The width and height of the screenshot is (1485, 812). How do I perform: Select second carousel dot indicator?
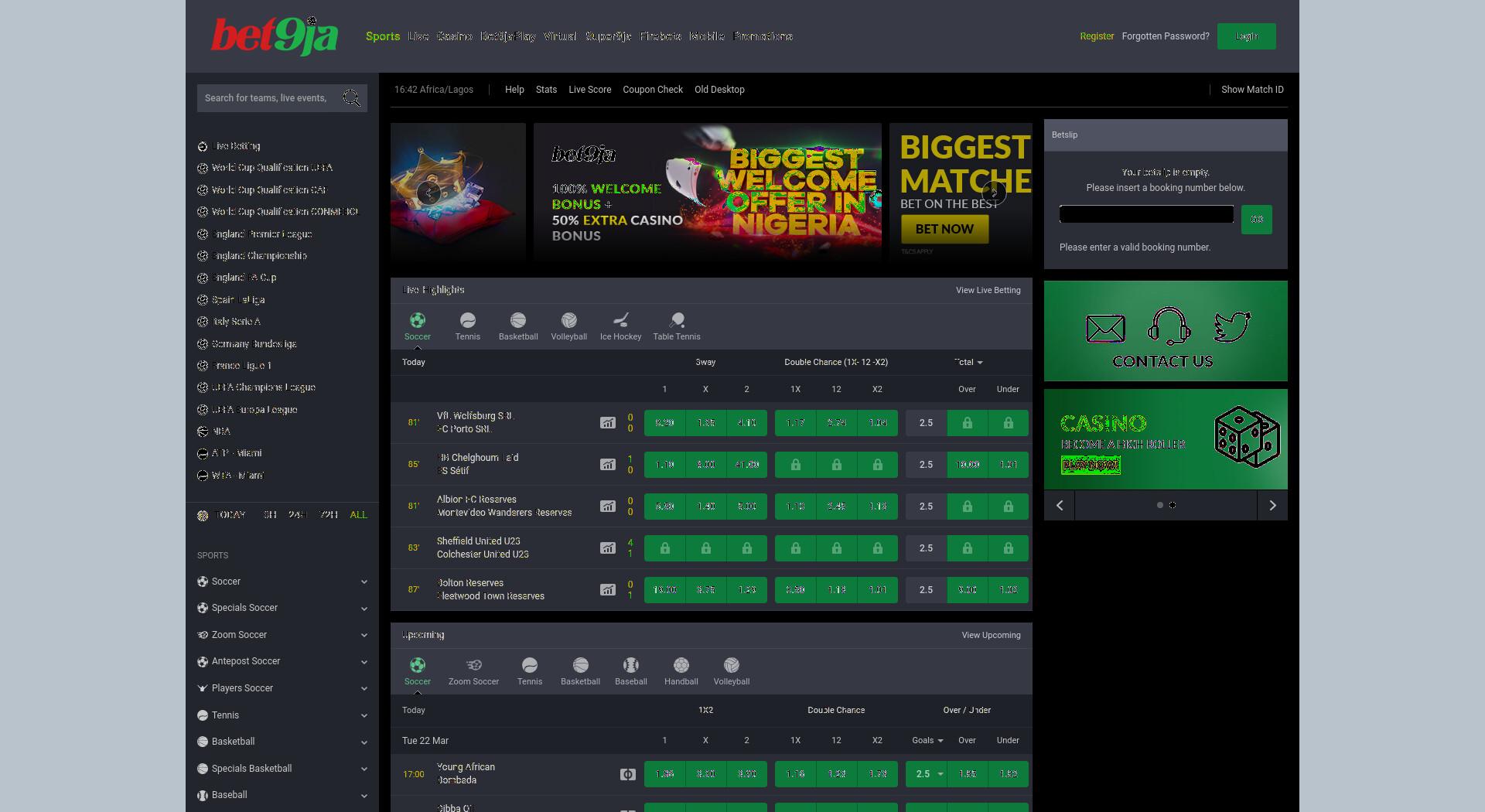point(1173,505)
